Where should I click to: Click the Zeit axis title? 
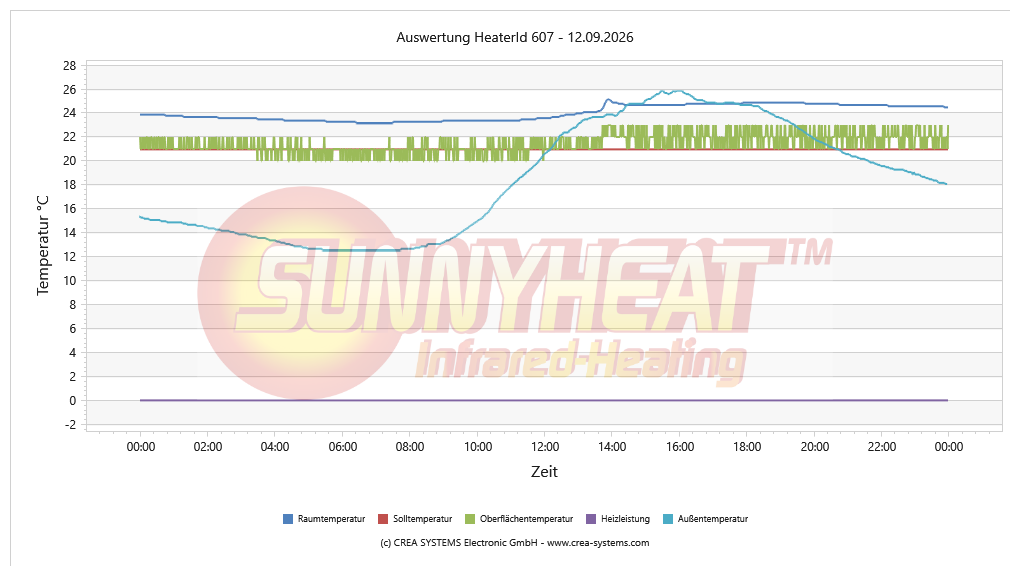click(x=544, y=472)
